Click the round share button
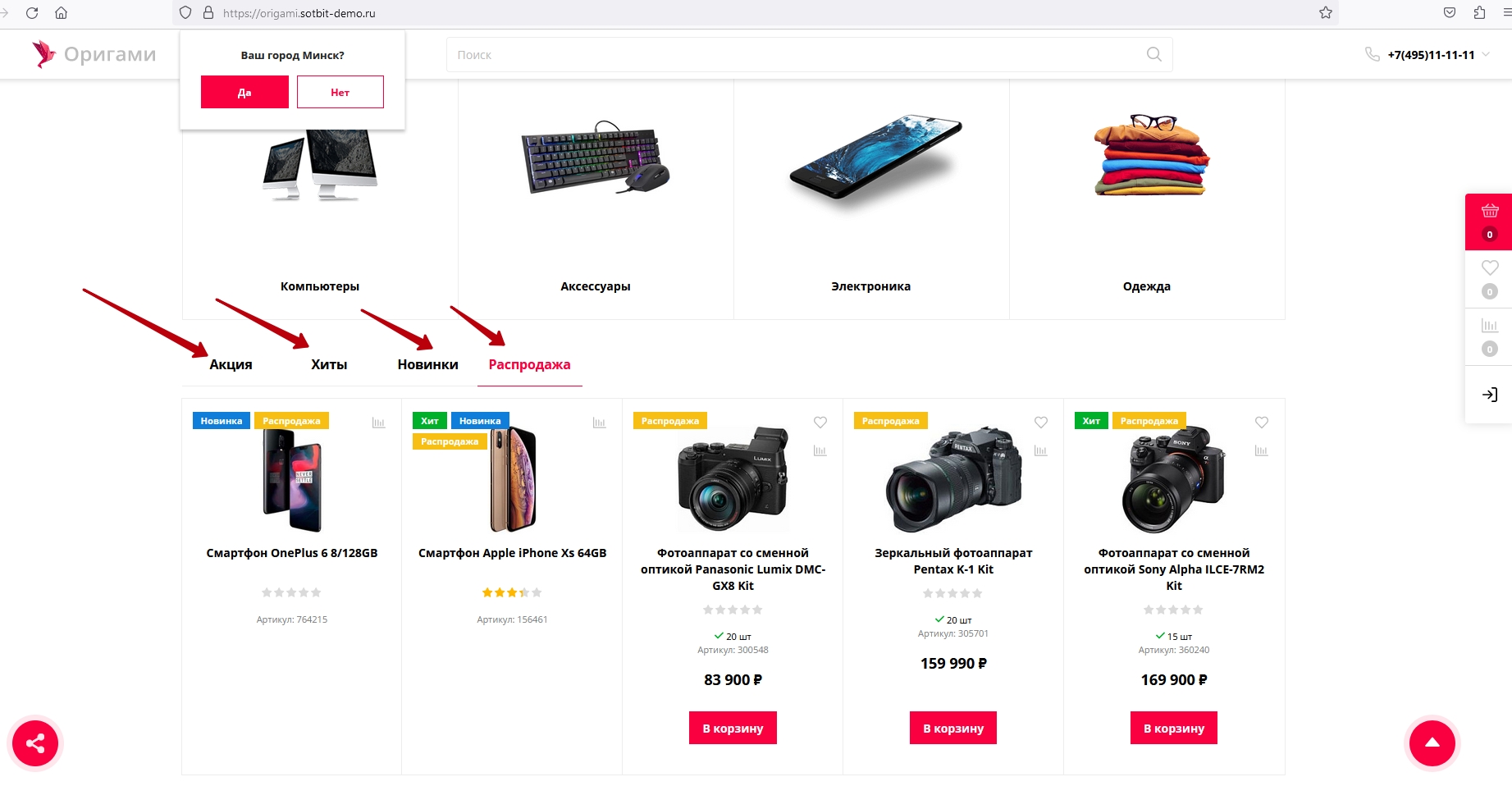 pos(35,743)
